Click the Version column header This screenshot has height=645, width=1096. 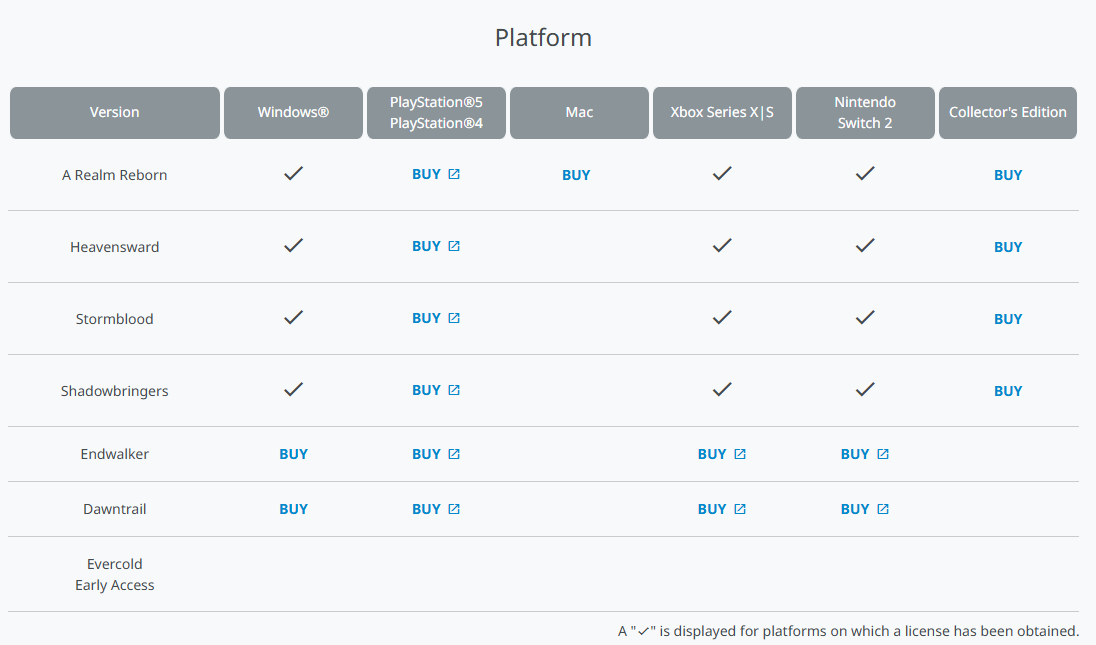[x=115, y=113]
